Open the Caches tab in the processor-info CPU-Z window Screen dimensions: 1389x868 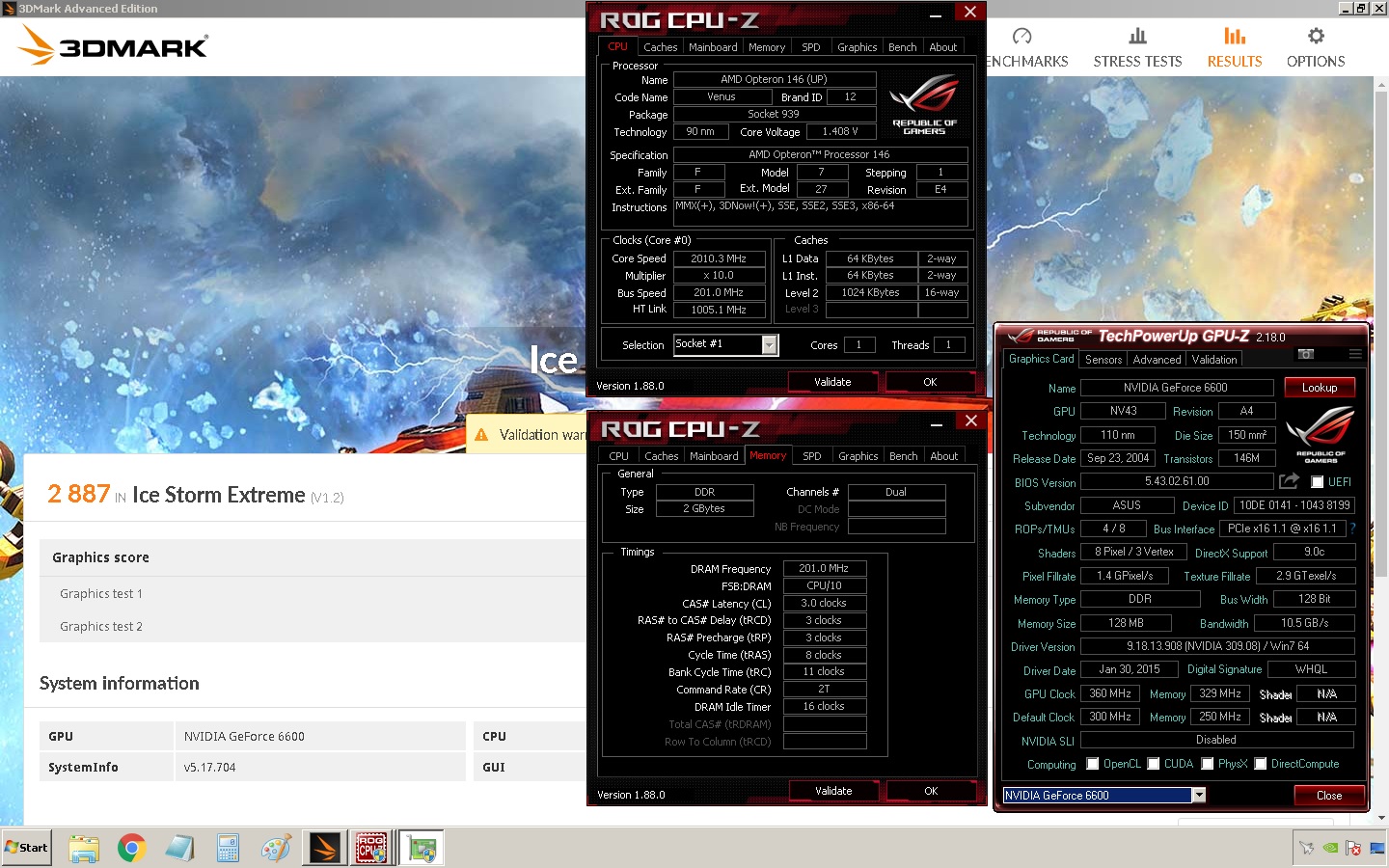point(660,47)
